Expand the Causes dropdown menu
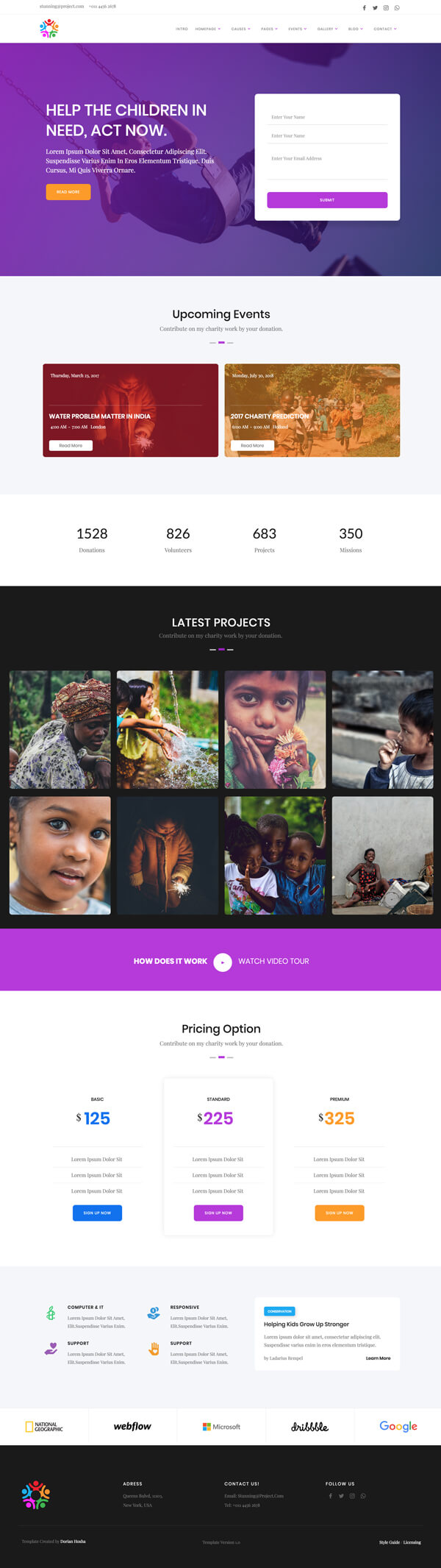 [241, 29]
